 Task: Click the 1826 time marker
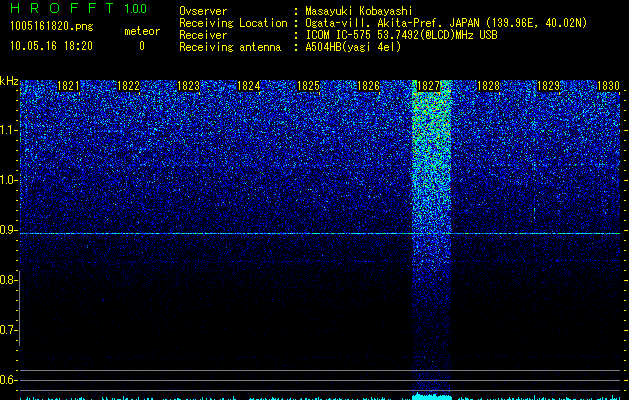[x=368, y=86]
